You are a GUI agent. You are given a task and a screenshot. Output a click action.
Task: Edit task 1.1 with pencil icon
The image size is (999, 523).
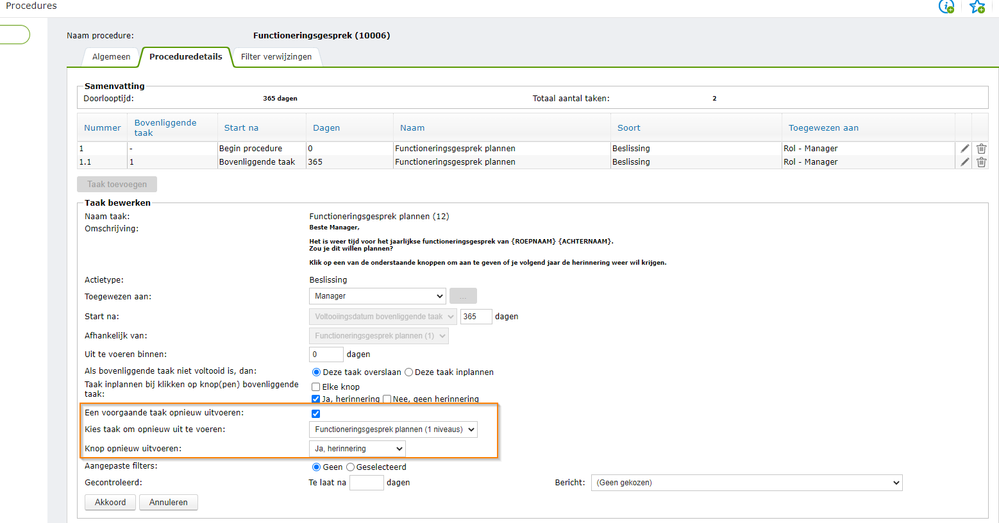coord(965,161)
